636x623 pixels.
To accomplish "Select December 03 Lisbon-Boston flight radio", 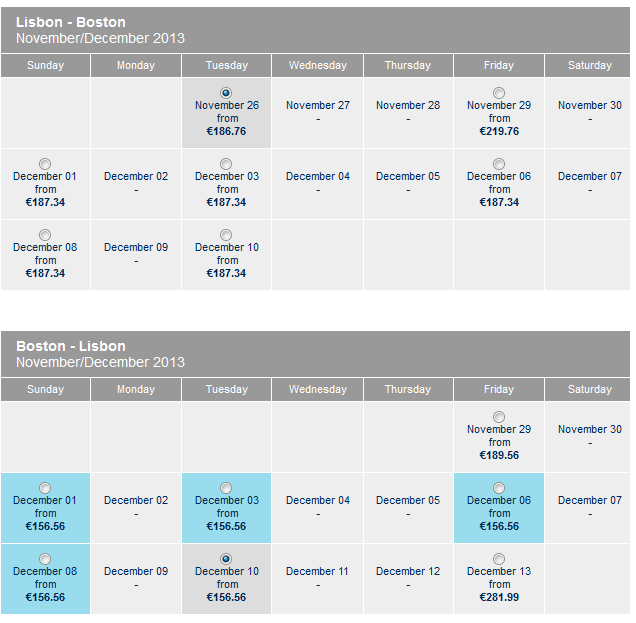I will pos(226,164).
